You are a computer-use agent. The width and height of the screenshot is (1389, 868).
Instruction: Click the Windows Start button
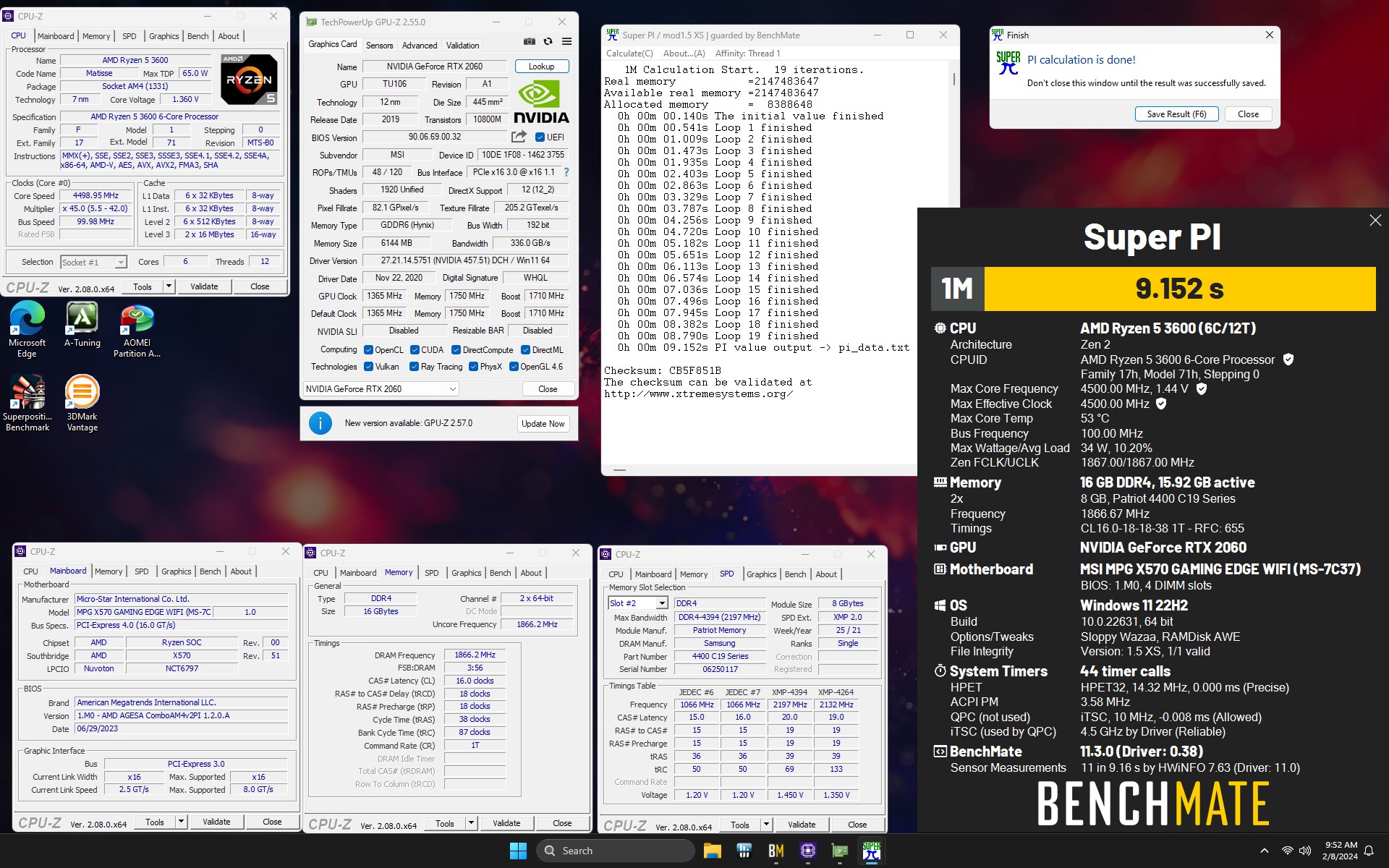pyautogui.click(x=518, y=851)
